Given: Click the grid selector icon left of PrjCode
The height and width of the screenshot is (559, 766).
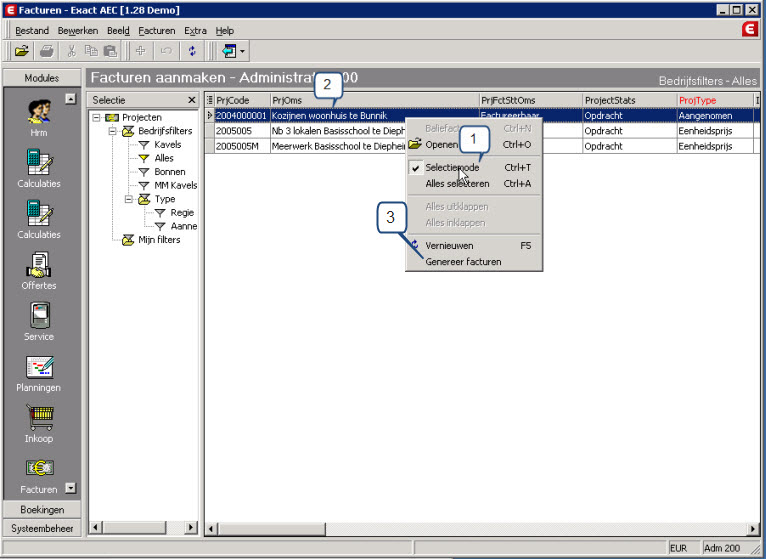Looking at the screenshot, I should click(210, 100).
